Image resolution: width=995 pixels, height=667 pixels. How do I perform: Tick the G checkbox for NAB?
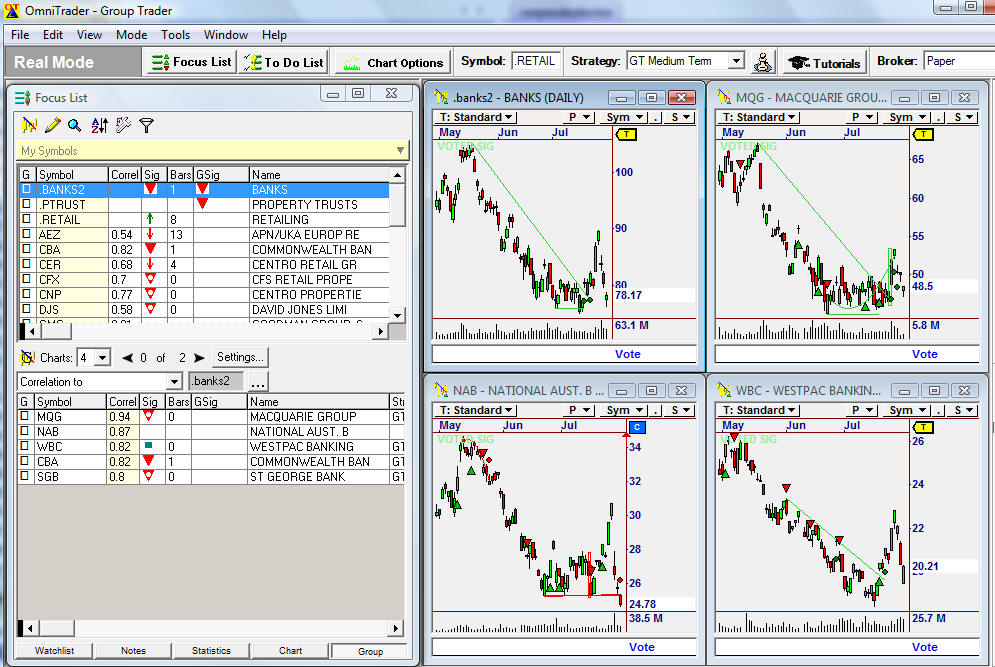coord(24,431)
